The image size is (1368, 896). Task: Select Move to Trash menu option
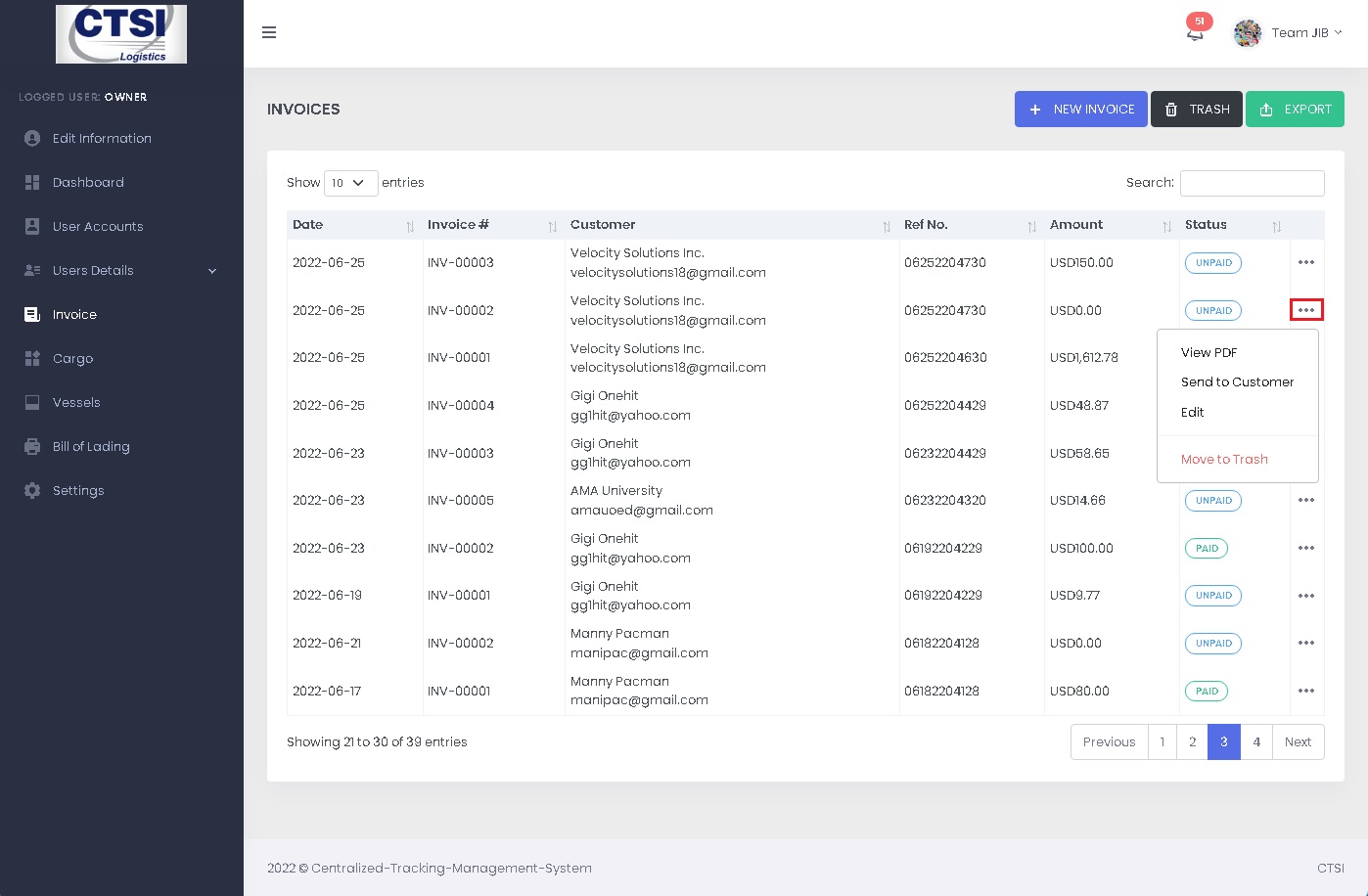1223,460
